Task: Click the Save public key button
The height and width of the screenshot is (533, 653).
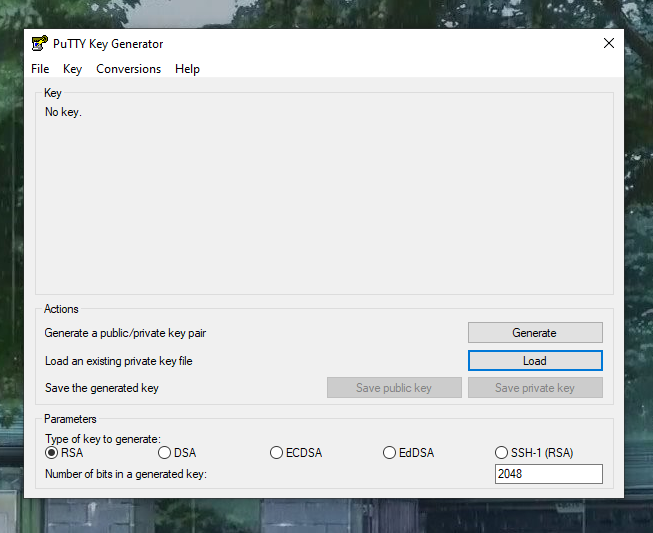Action: click(x=394, y=388)
